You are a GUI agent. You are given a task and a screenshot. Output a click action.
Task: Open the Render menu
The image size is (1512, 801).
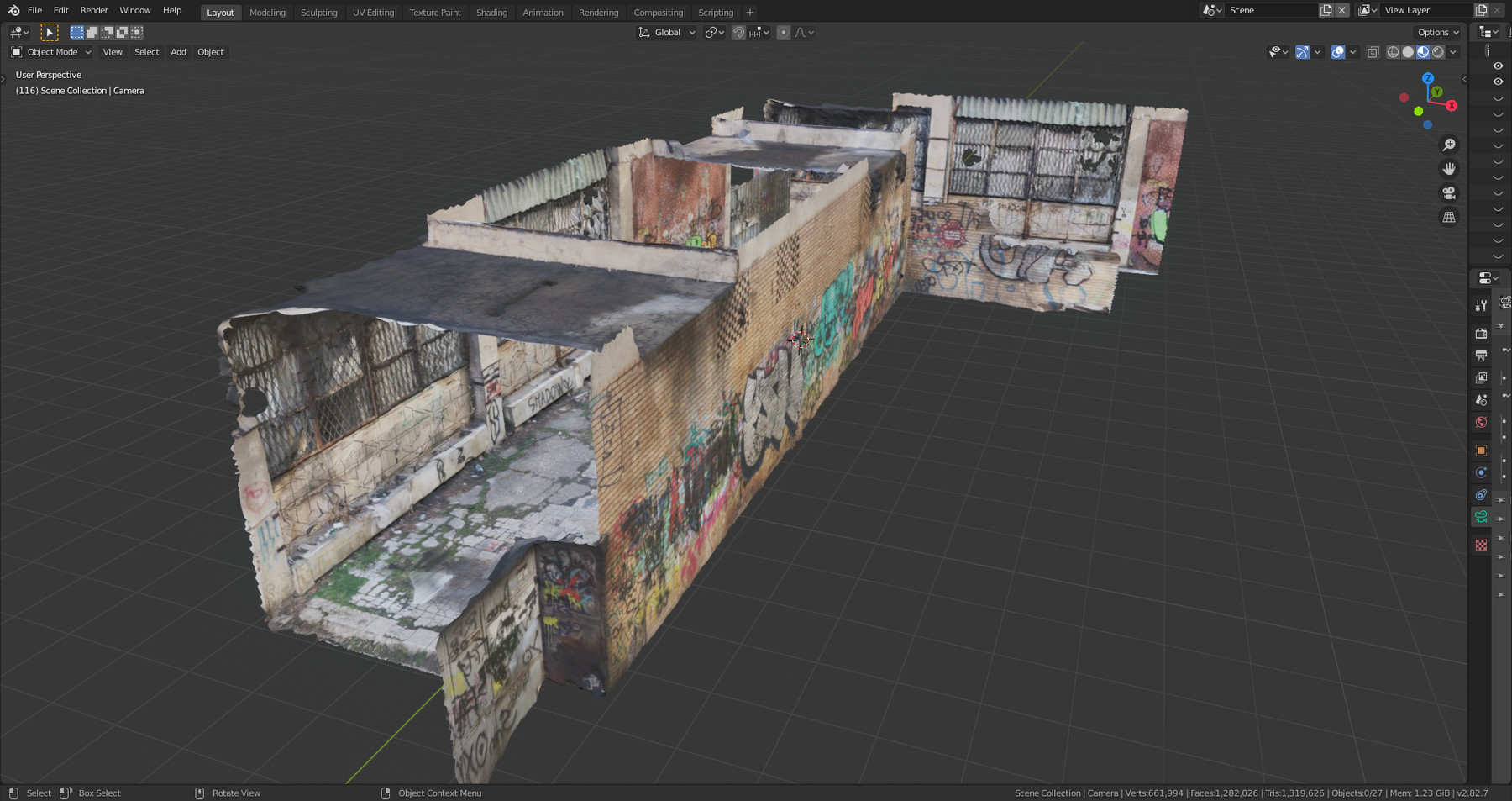pyautogui.click(x=93, y=10)
